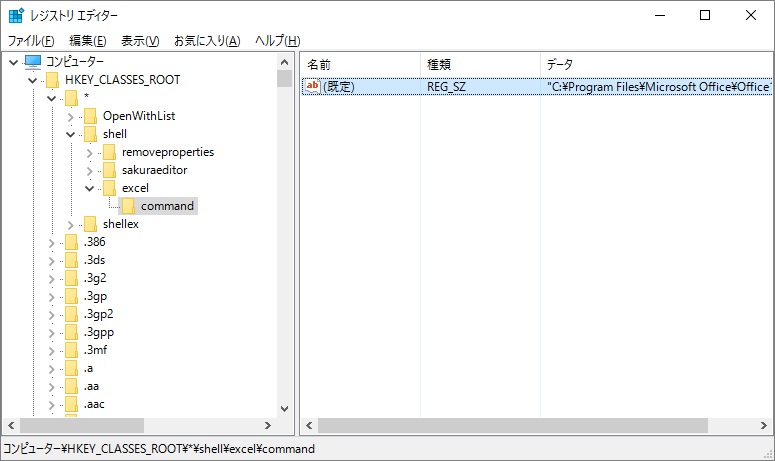Image resolution: width=775 pixels, height=461 pixels.
Task: Click values pane scroll right arrow
Action: (764, 425)
